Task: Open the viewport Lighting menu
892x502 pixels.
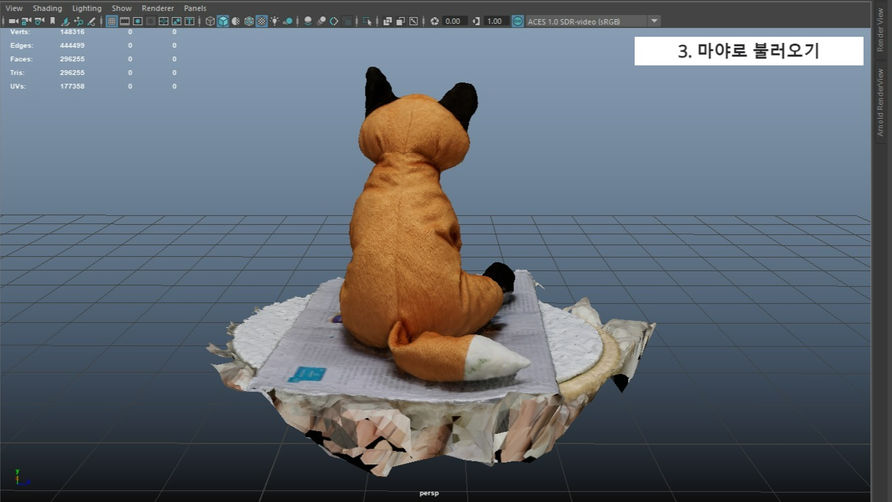Action: (86, 8)
